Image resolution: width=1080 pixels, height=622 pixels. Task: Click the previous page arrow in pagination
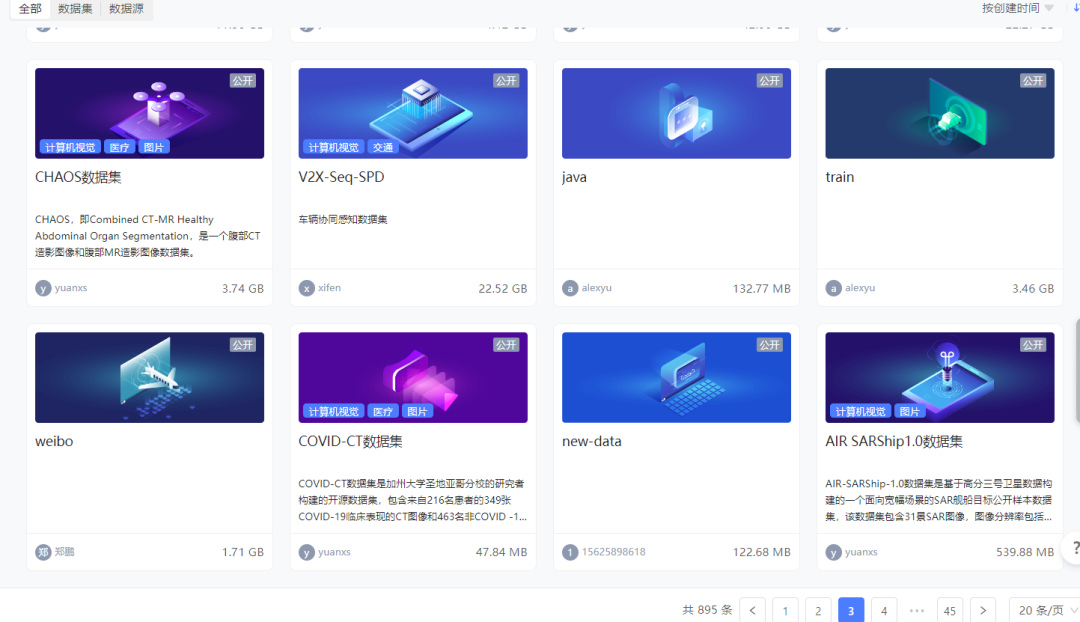pyautogui.click(x=752, y=610)
